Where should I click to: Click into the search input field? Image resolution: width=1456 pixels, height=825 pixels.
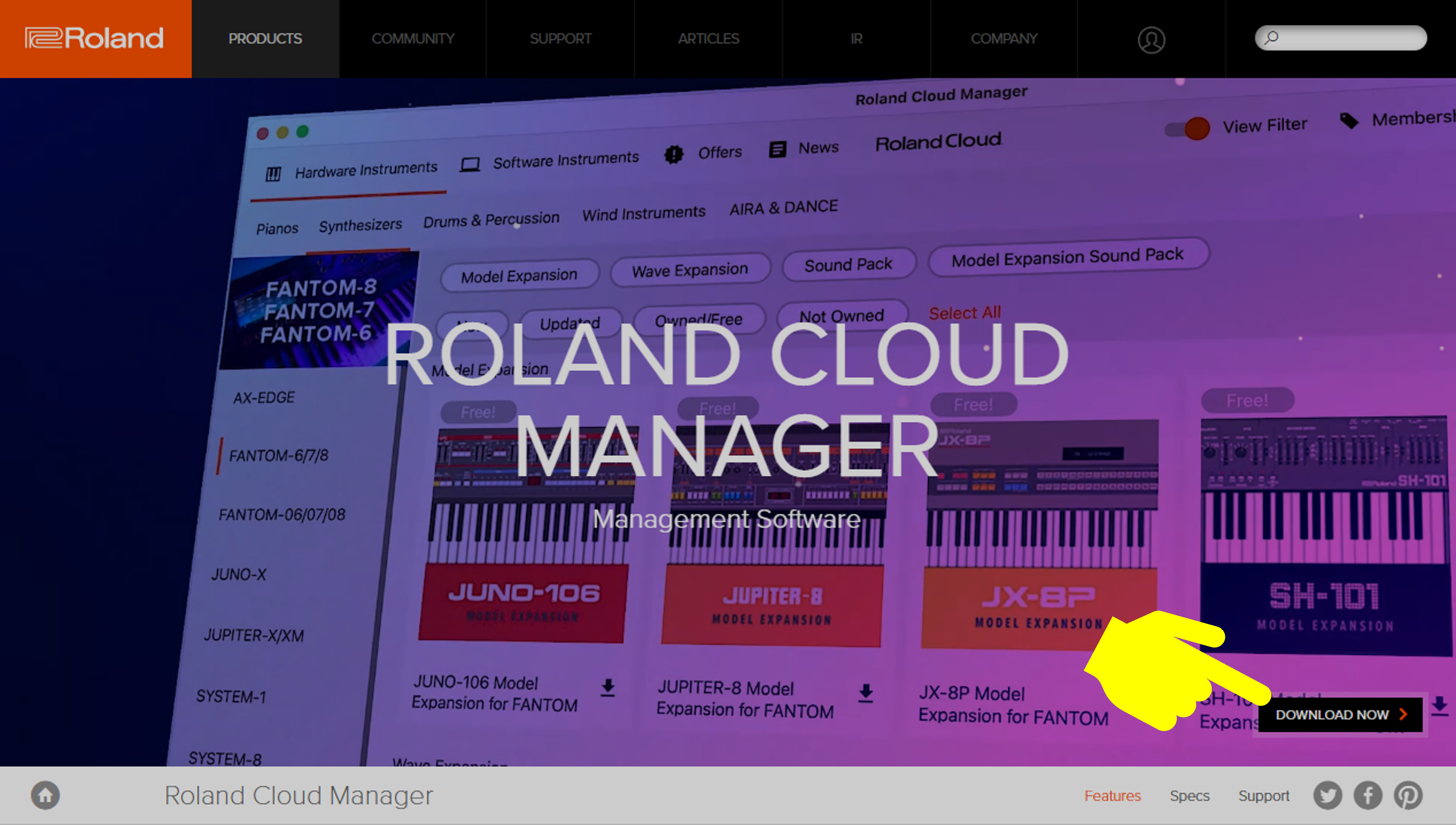[x=1341, y=38]
